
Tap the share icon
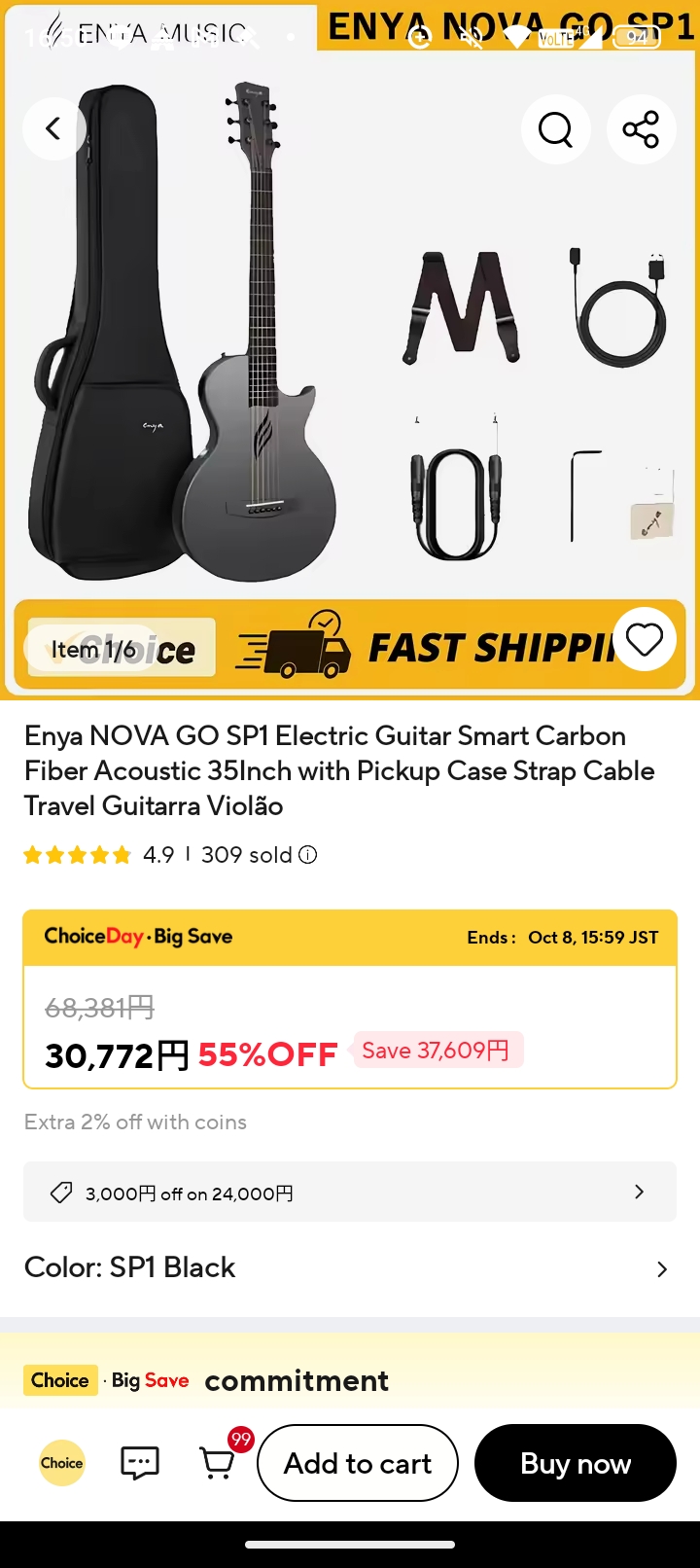click(x=641, y=128)
